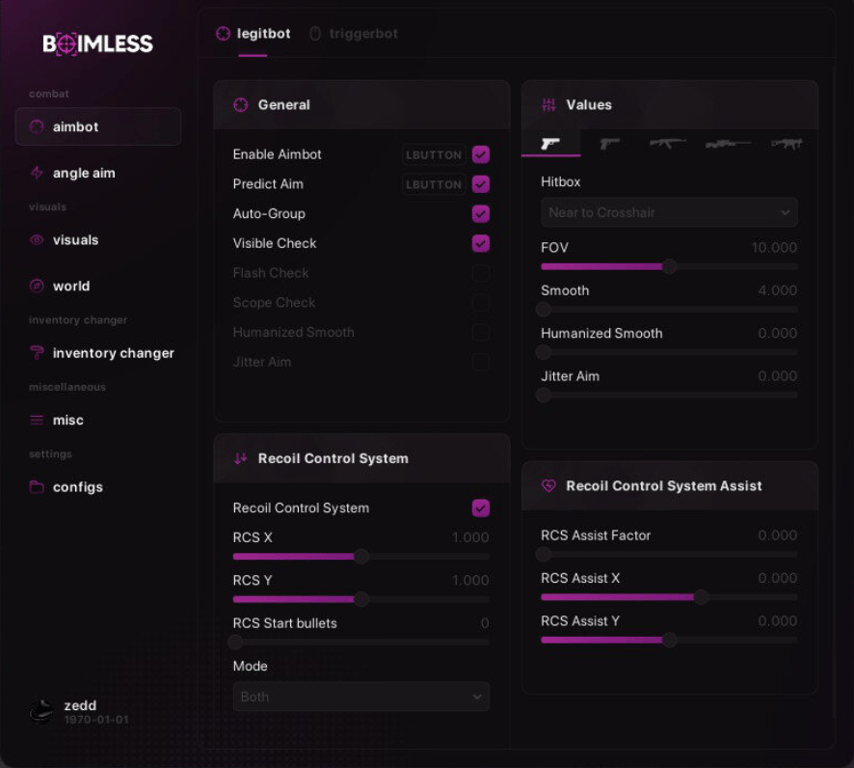
Task: Disable the Enable Aimbot checkbox
Action: click(480, 155)
